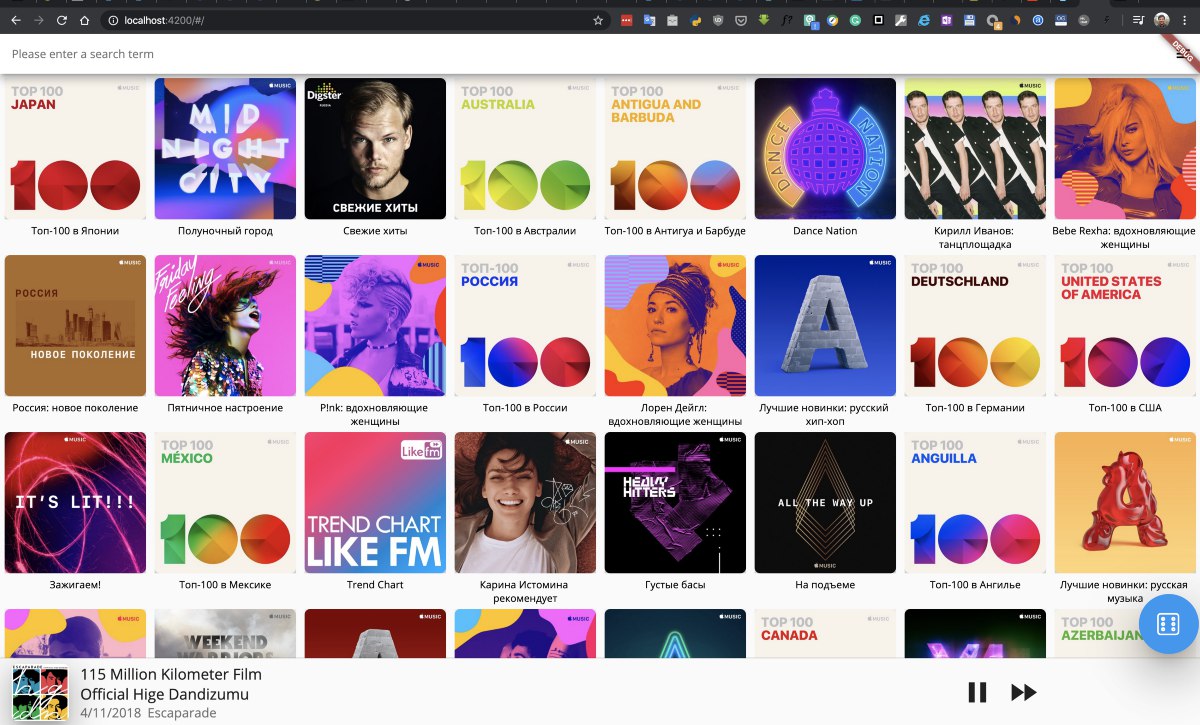
Task: Open the Топ-100 Россия cover
Action: [525, 325]
